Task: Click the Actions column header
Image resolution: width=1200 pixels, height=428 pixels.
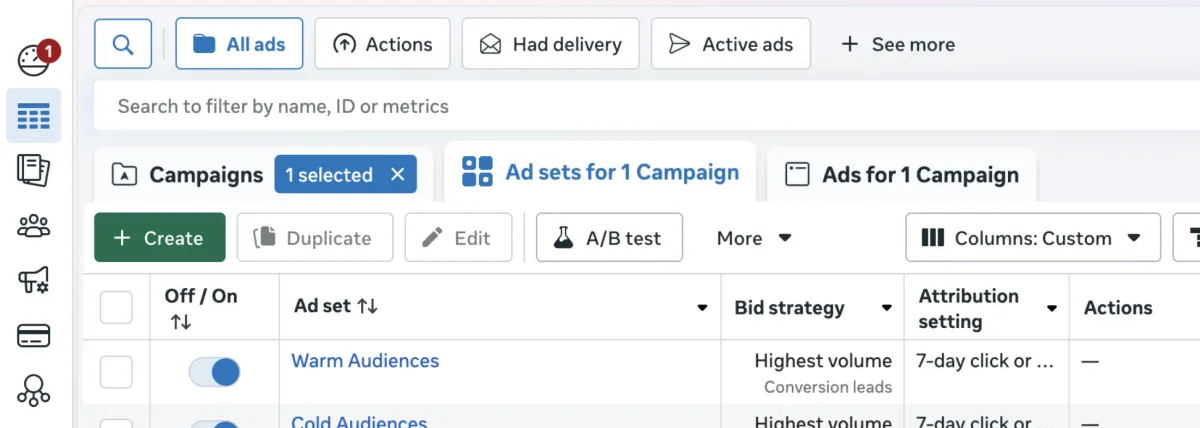Action: [1118, 308]
